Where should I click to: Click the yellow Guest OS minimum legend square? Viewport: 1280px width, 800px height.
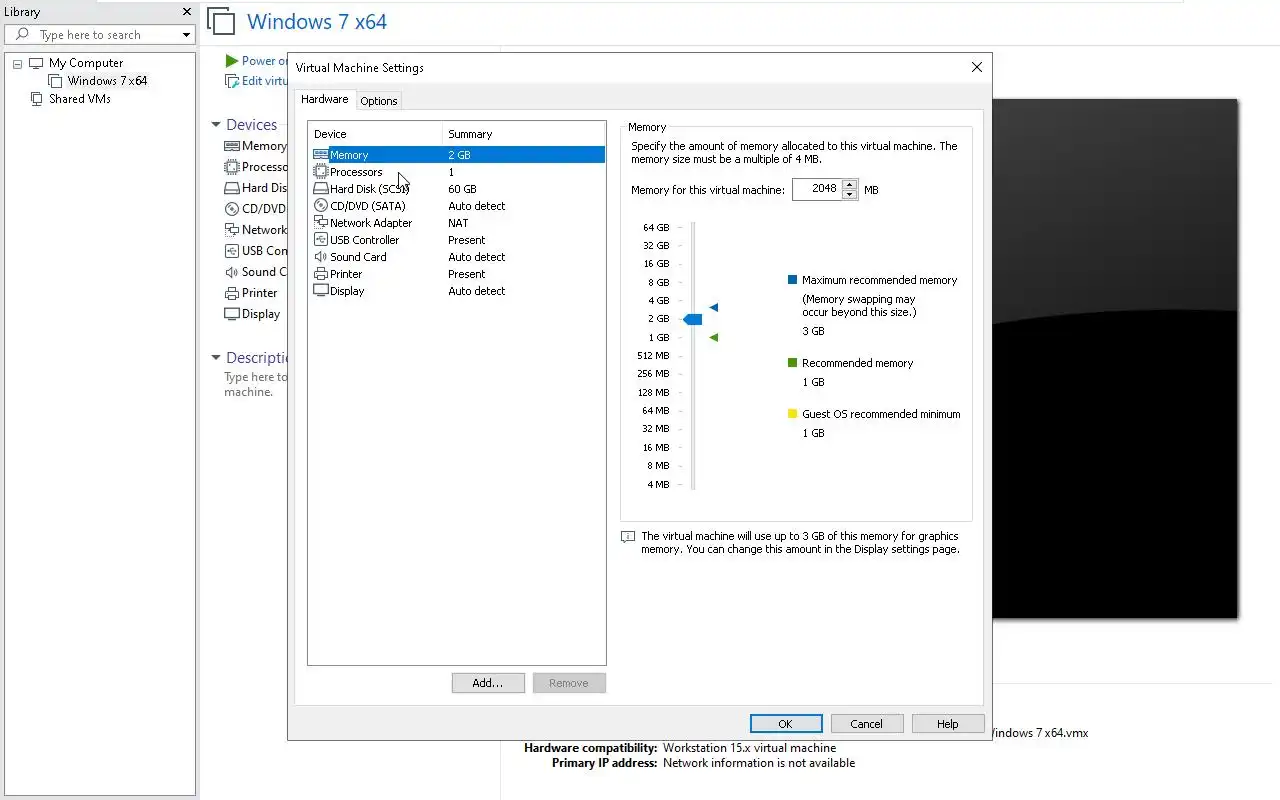click(x=793, y=414)
